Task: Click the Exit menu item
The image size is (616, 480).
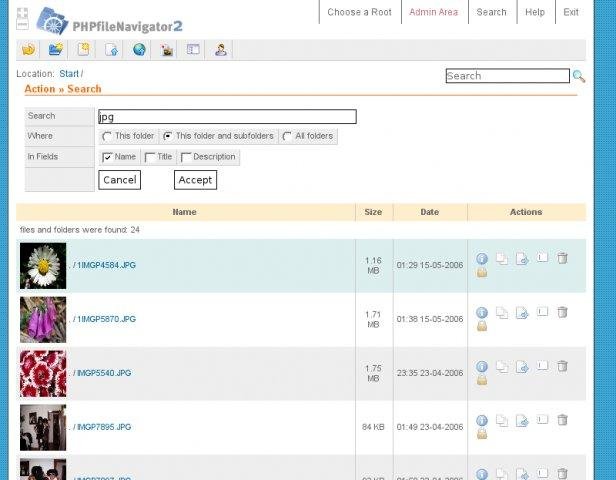Action: click(571, 12)
